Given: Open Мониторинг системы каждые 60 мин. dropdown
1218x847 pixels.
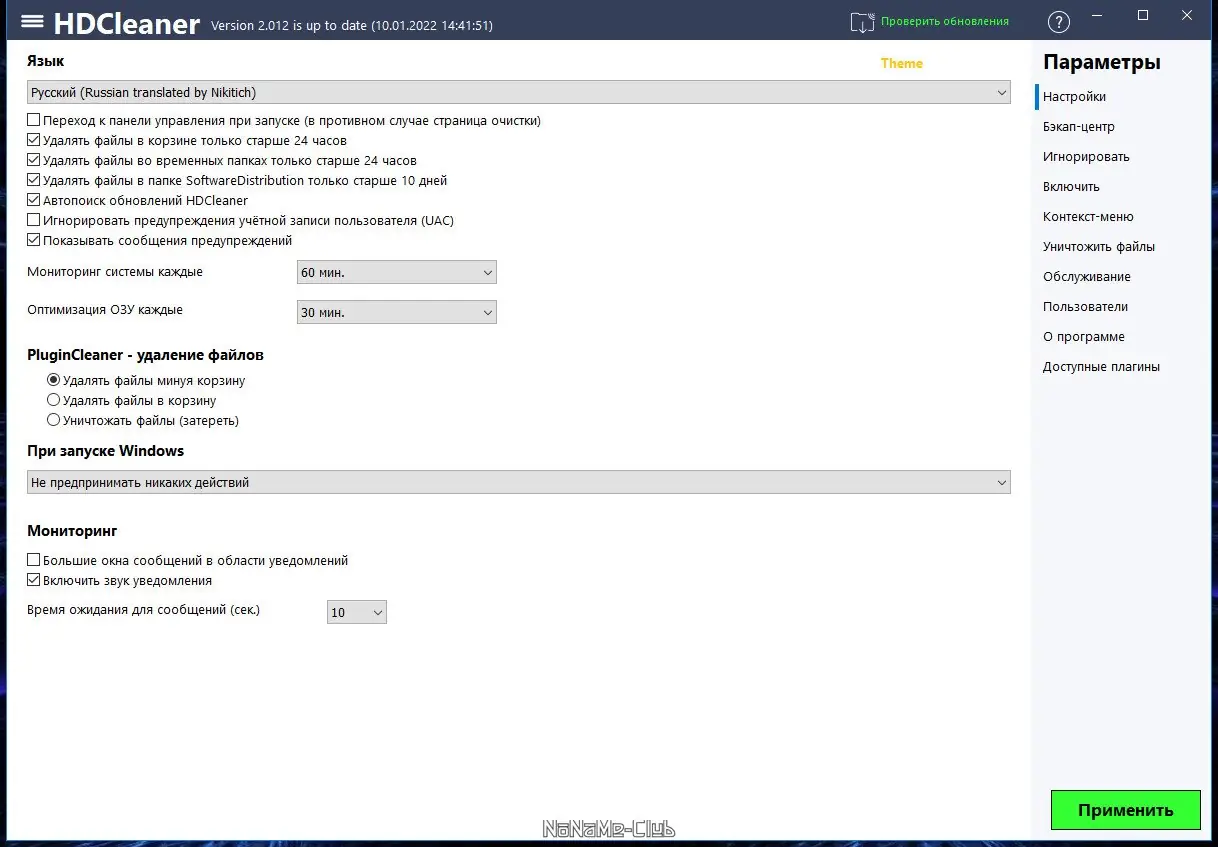Looking at the screenshot, I should coord(397,272).
